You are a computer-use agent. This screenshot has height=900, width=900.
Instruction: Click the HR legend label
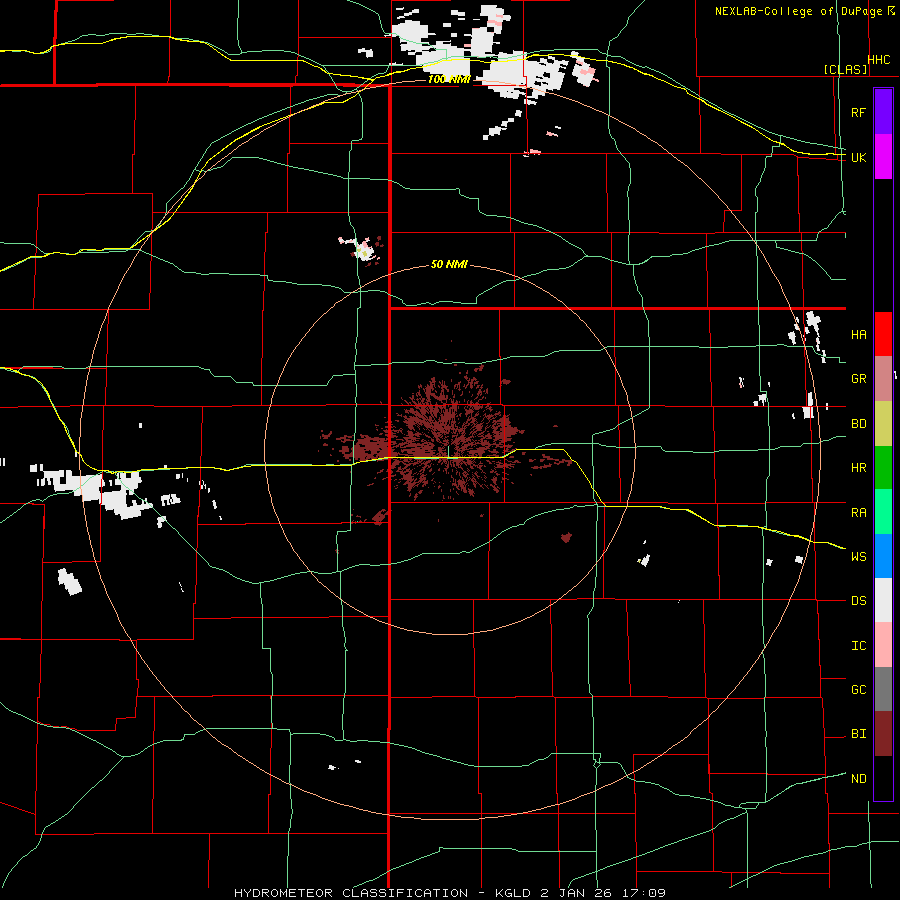858,468
